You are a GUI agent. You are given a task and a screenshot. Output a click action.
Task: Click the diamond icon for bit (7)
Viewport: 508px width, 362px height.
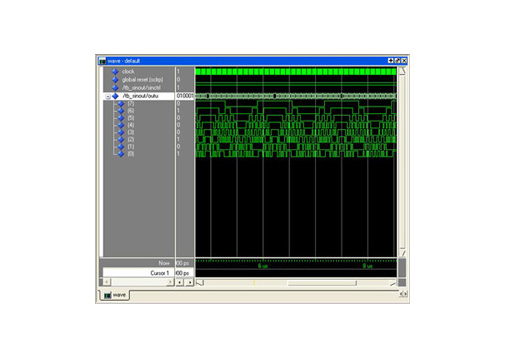point(121,104)
